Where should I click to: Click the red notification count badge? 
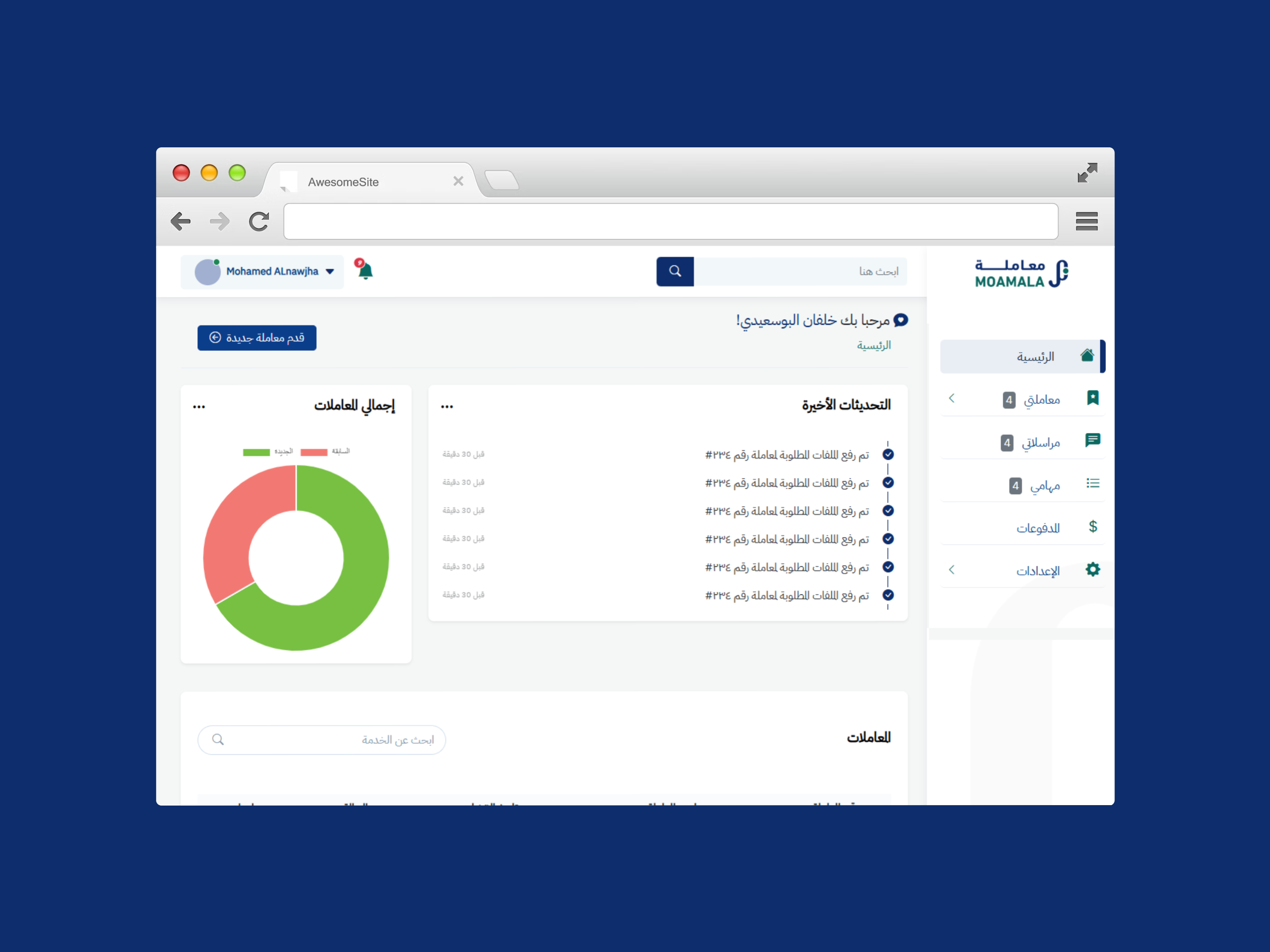(359, 263)
